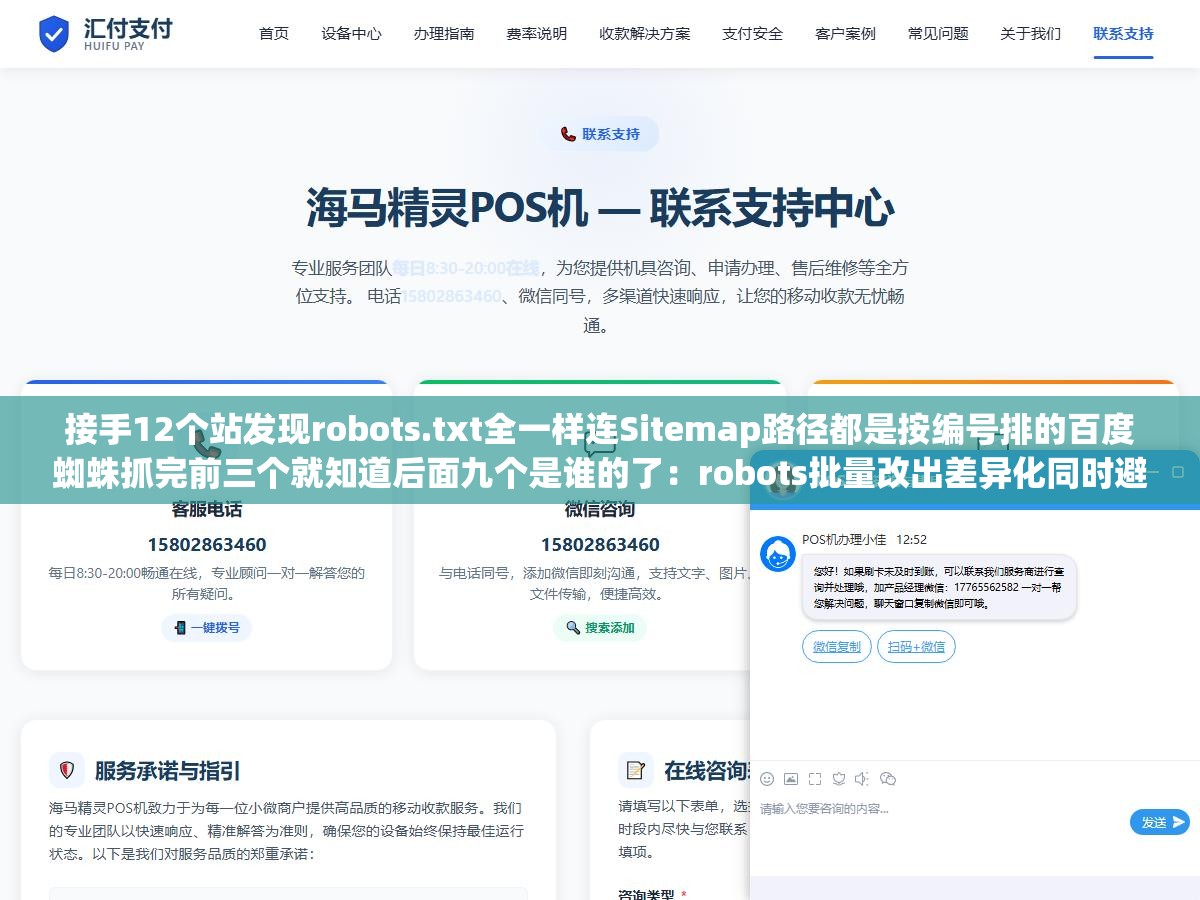The image size is (1200, 900).
Task: Go to 办理指南 in the top navigation
Action: pos(444,34)
